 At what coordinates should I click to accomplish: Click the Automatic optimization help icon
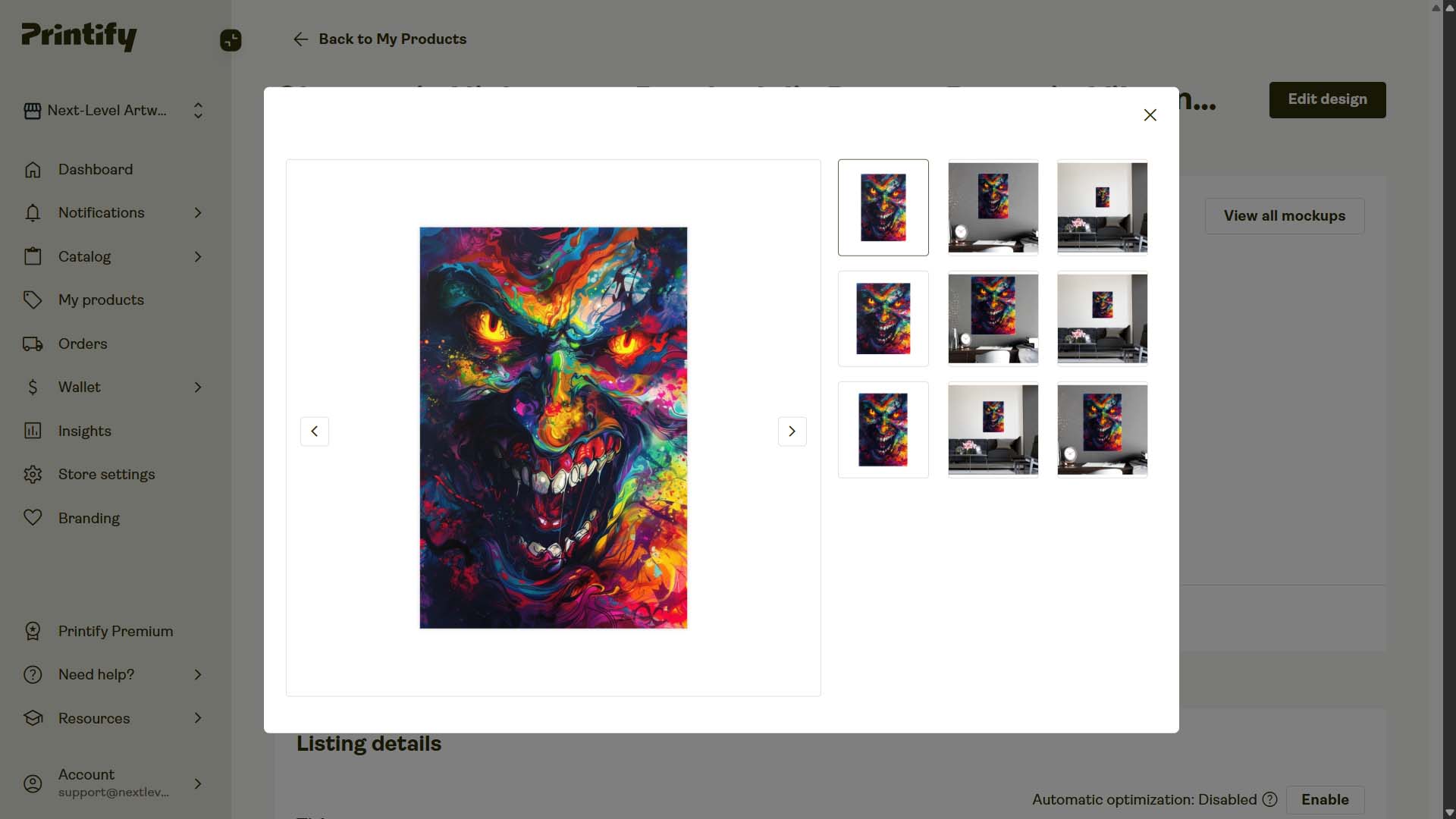point(1269,799)
